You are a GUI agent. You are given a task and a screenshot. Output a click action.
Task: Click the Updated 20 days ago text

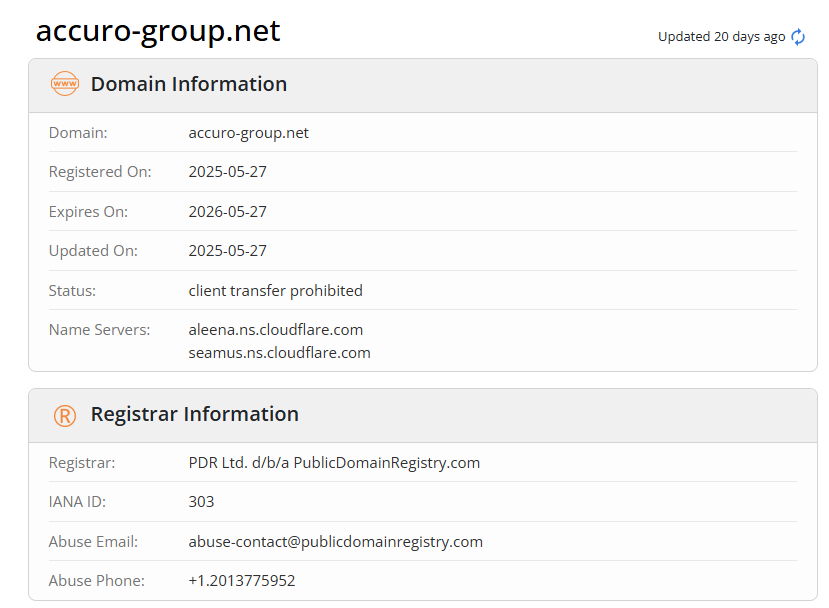pos(721,36)
